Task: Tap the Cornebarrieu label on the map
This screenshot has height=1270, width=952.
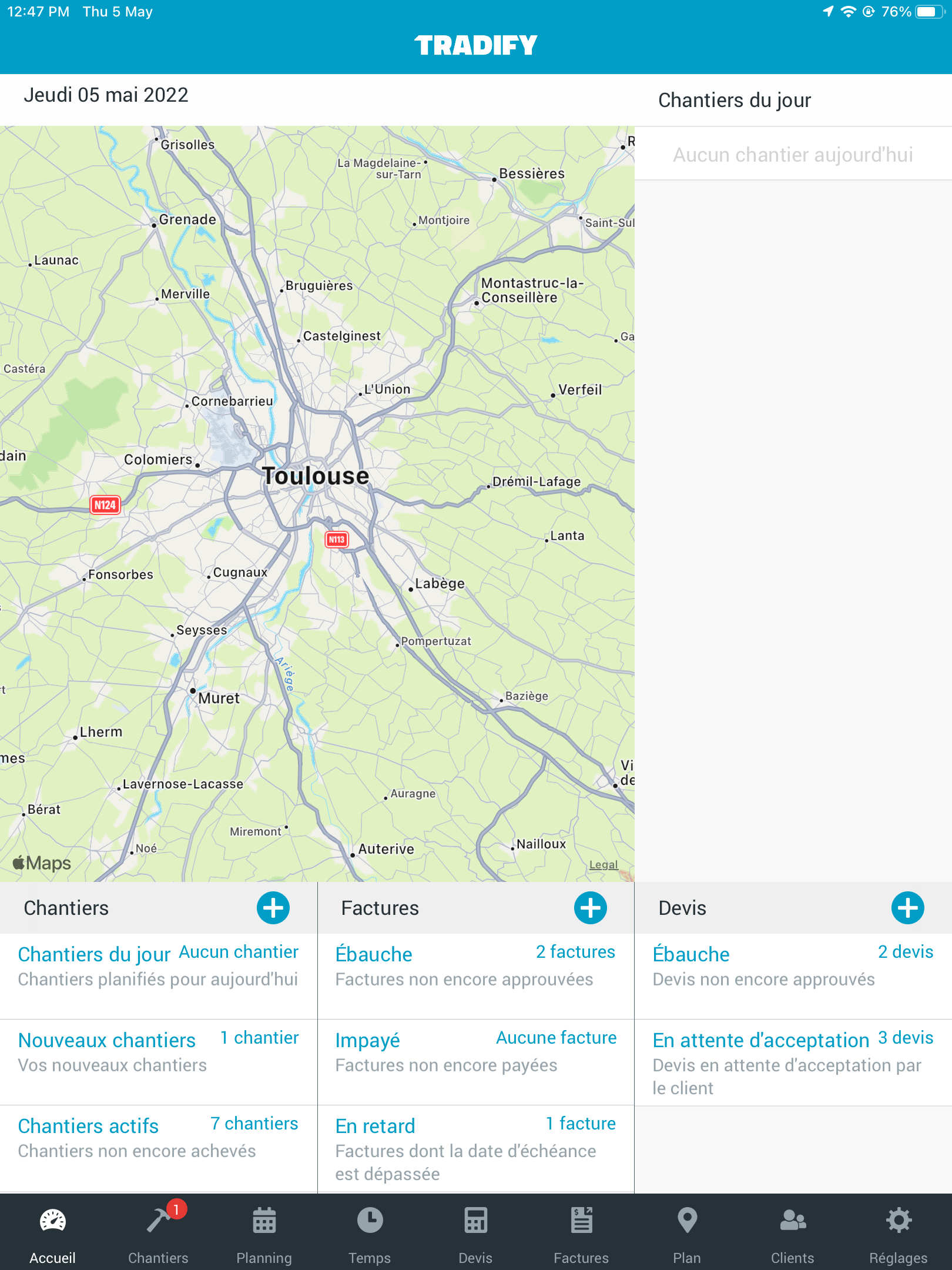Action: pyautogui.click(x=232, y=401)
